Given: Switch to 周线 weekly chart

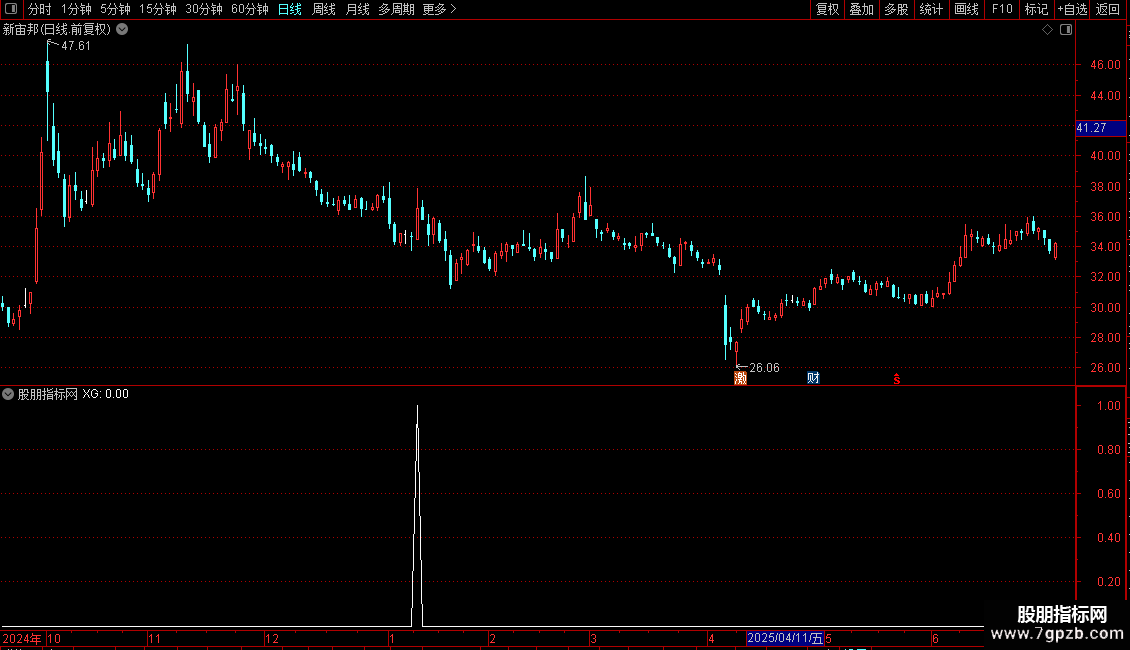Looking at the screenshot, I should coord(324,9).
